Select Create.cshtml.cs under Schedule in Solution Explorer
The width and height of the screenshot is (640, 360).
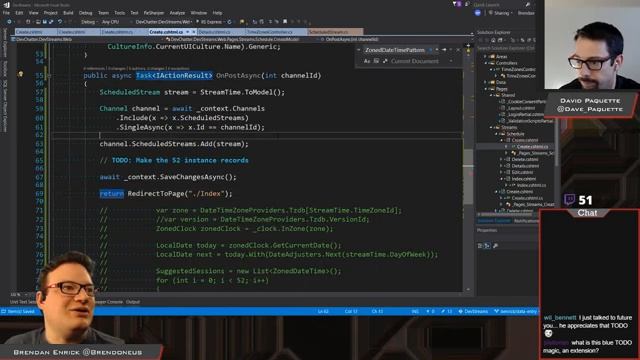coord(532,147)
